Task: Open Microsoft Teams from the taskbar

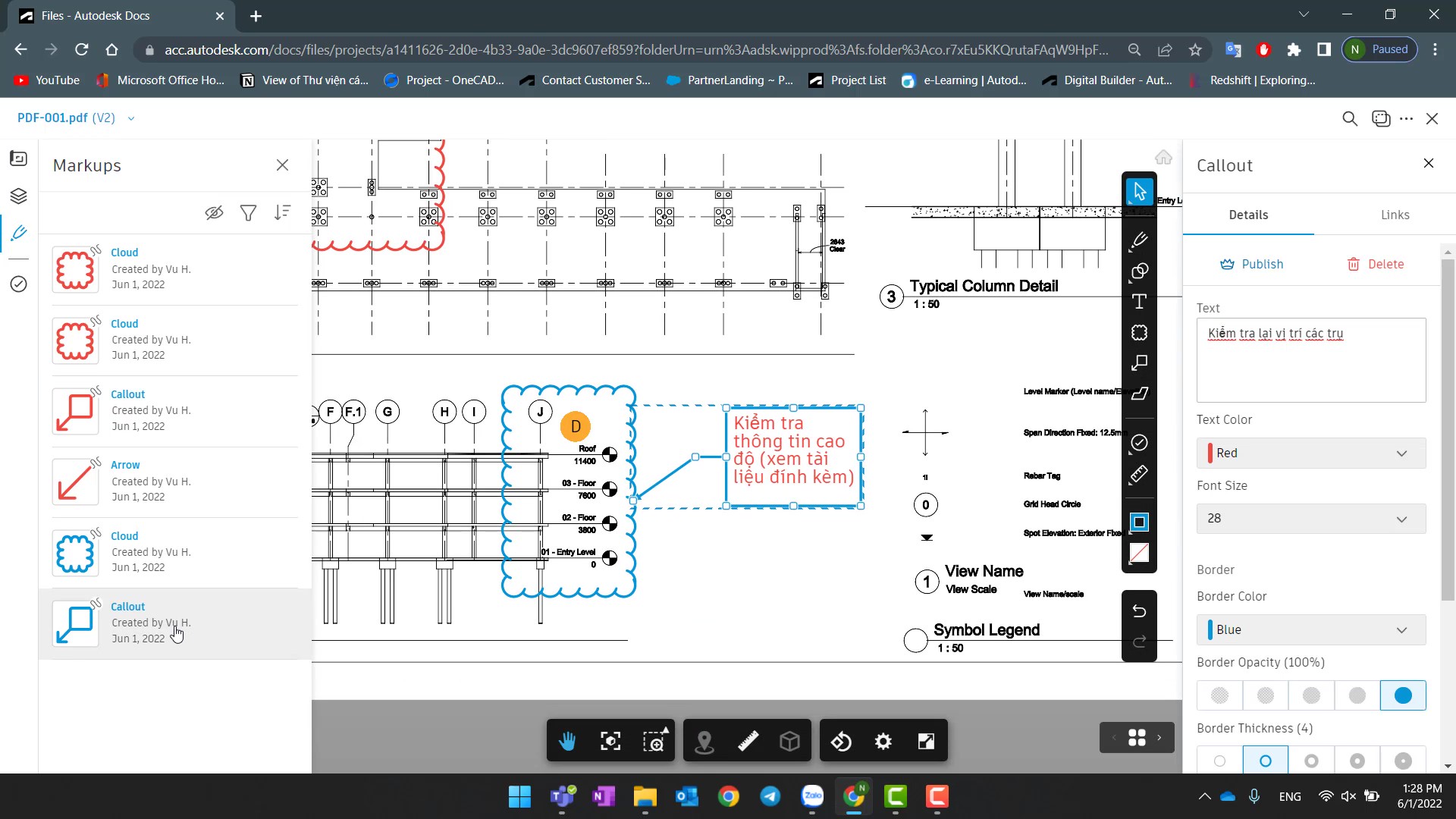Action: pos(562,797)
